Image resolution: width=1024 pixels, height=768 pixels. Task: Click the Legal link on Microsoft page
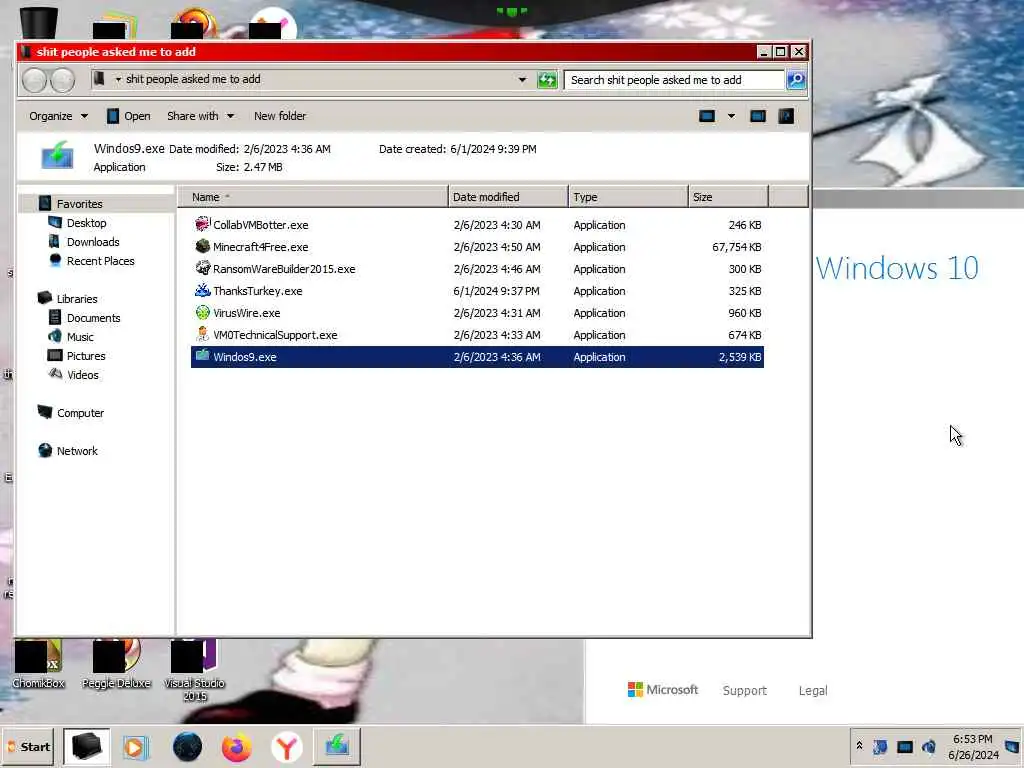click(813, 690)
